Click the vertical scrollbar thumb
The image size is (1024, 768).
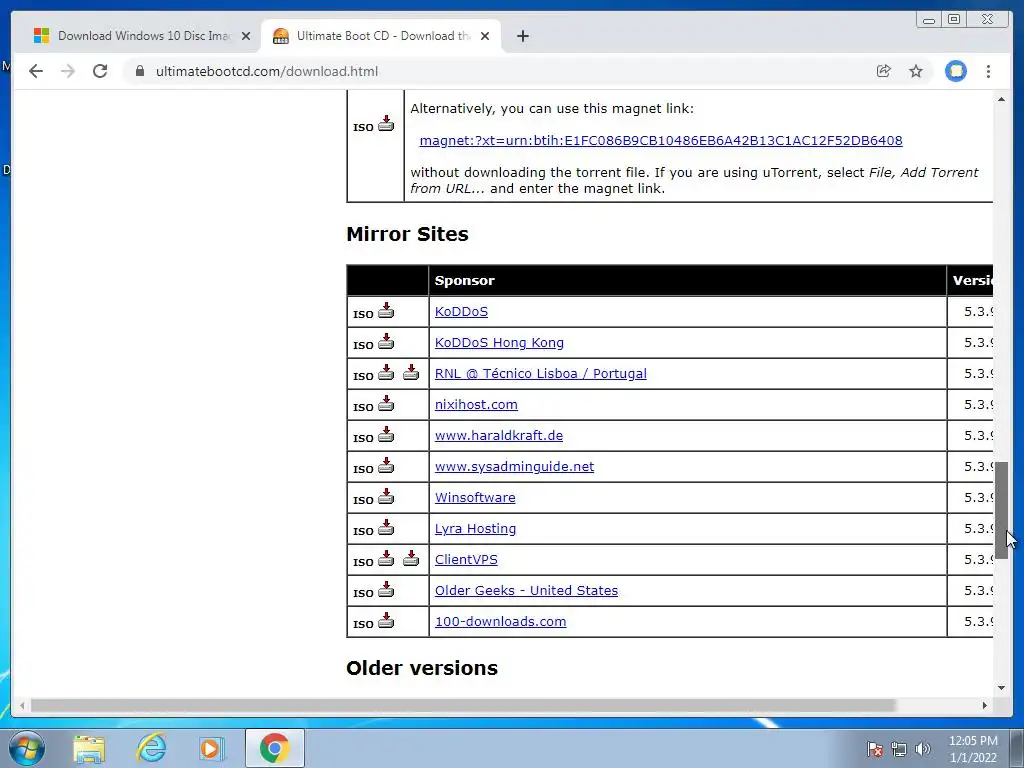pyautogui.click(x=1002, y=511)
